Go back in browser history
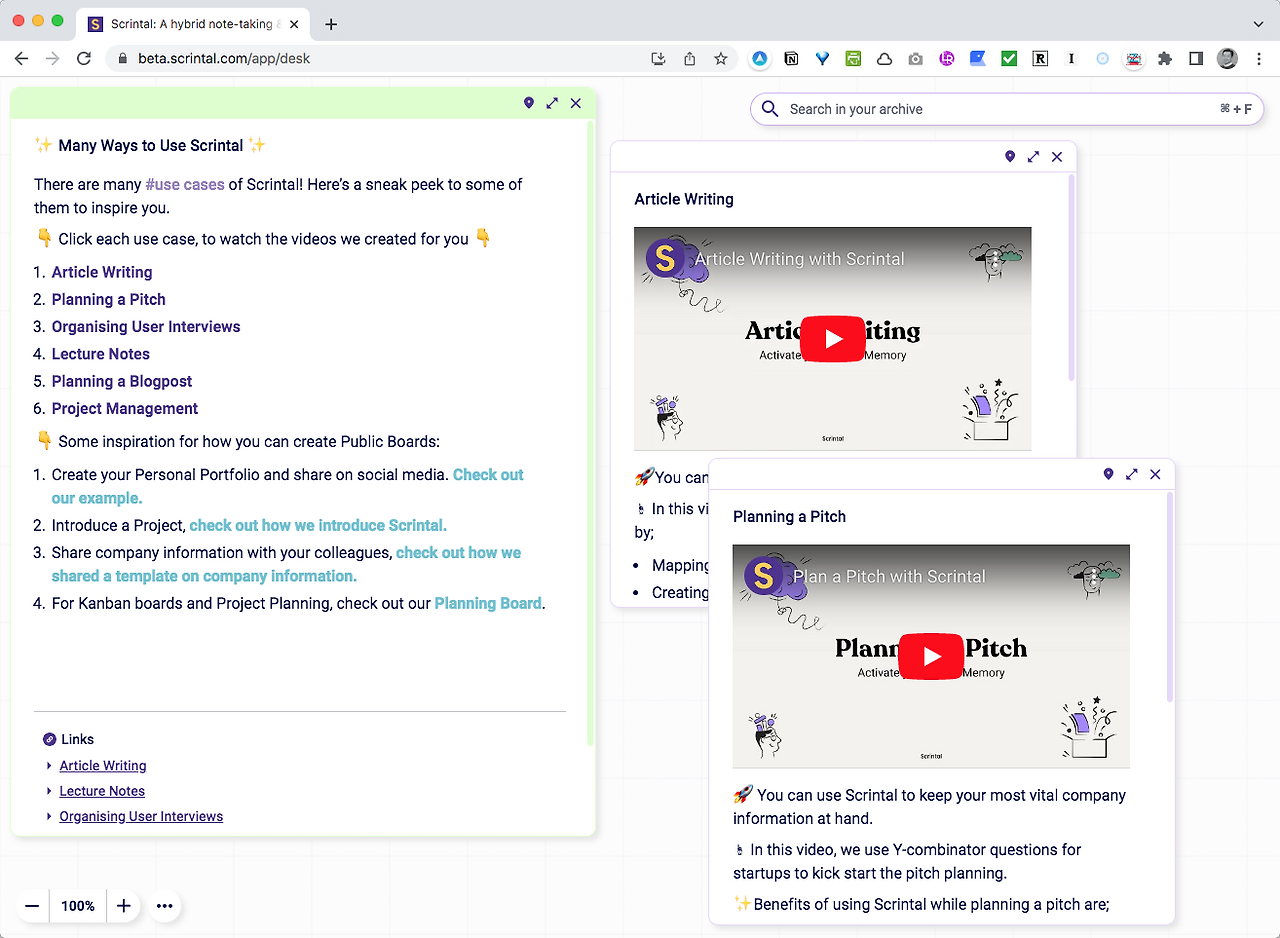 click(21, 59)
